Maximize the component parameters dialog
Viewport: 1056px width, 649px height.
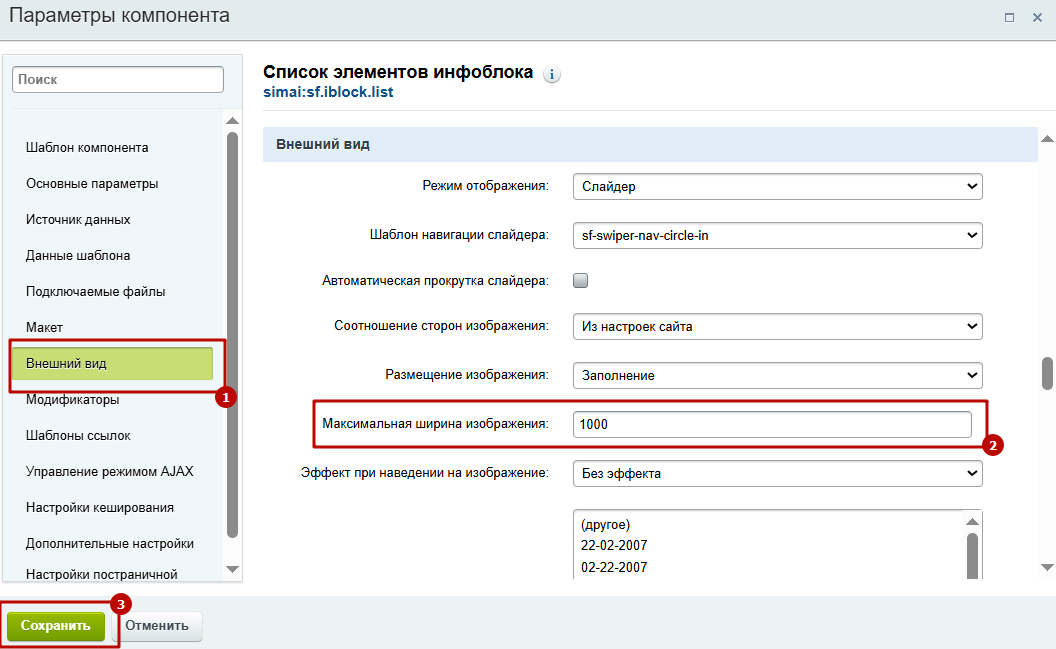tap(1010, 17)
